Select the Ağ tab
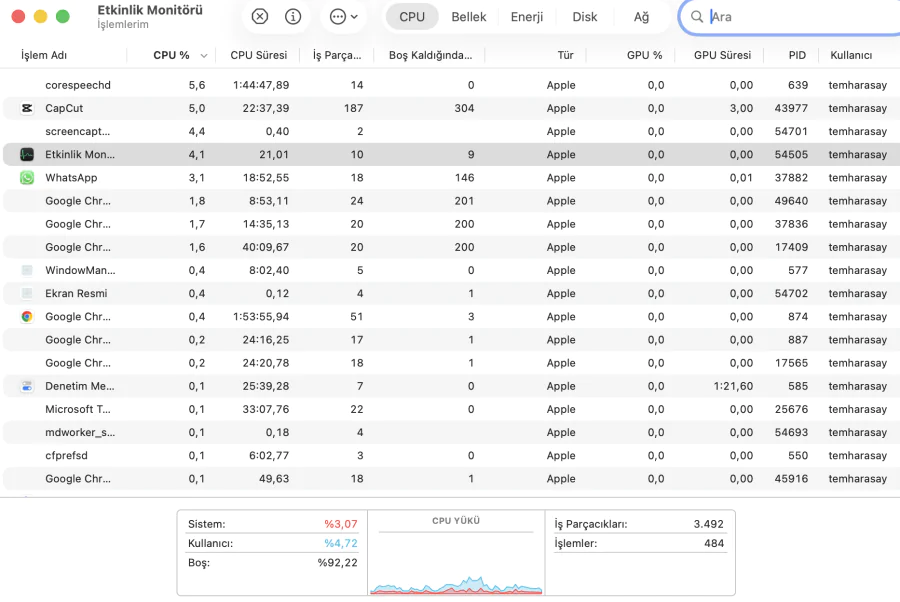 641,17
